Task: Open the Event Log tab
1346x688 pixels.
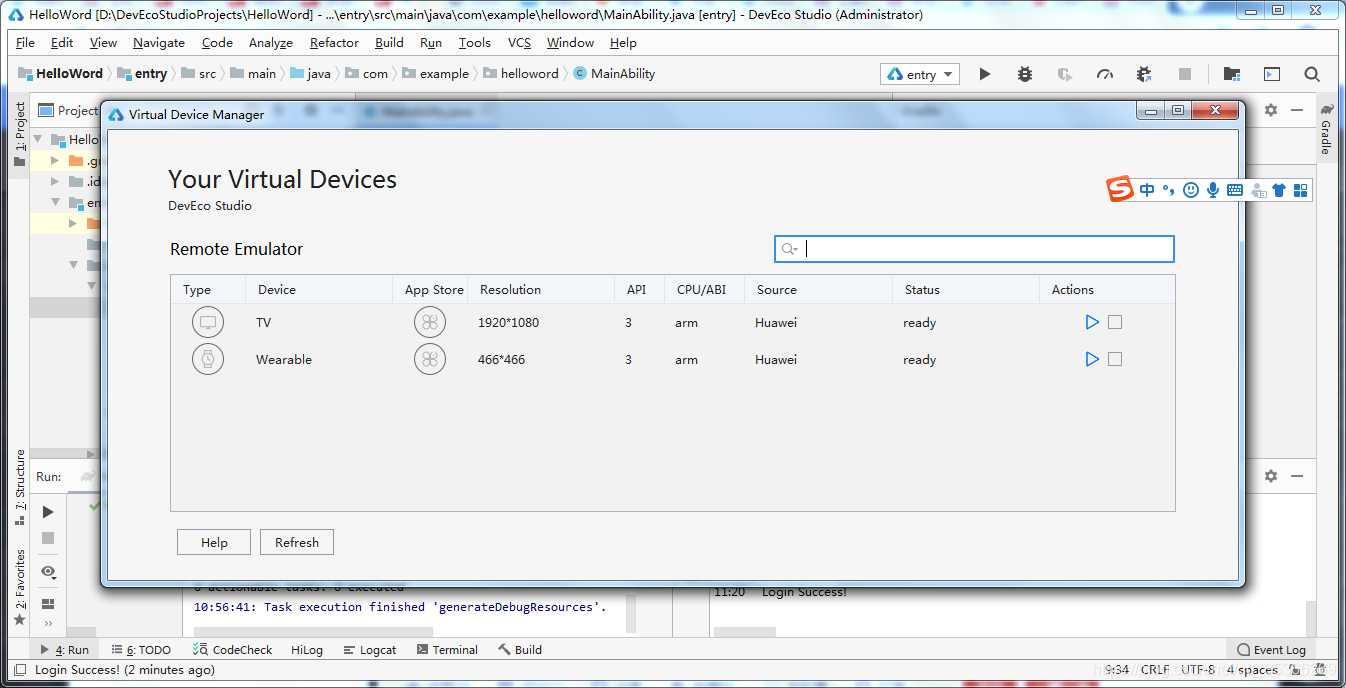Action: point(1272,650)
